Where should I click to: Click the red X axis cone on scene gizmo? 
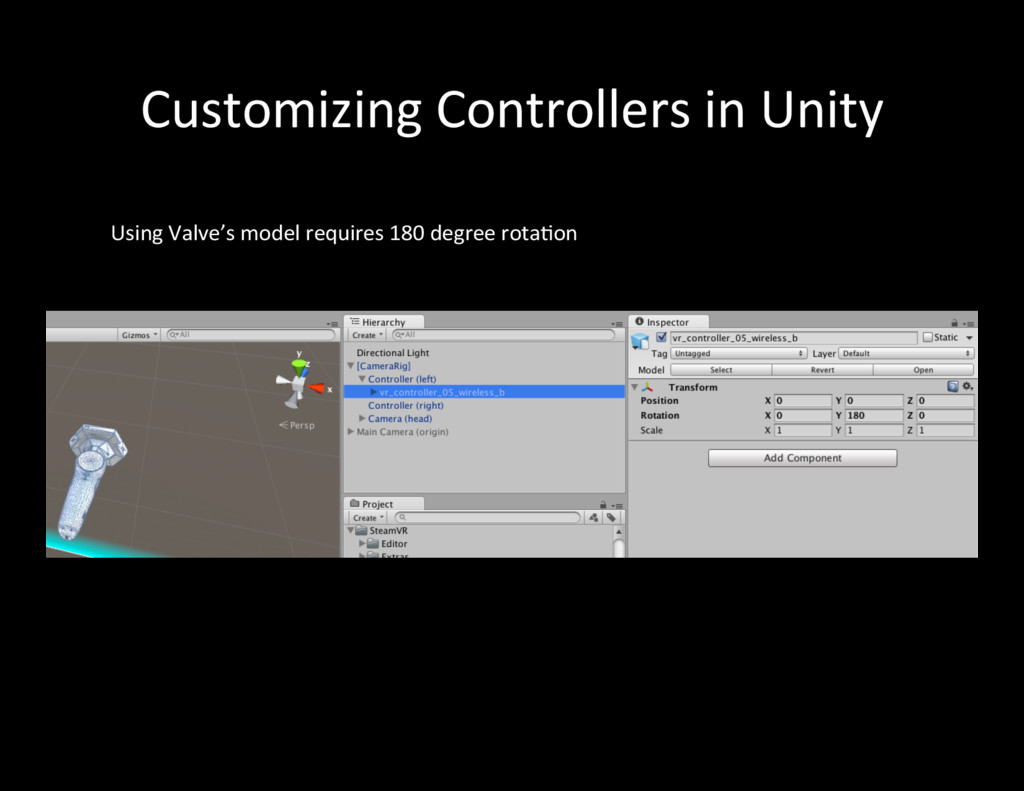pos(316,389)
